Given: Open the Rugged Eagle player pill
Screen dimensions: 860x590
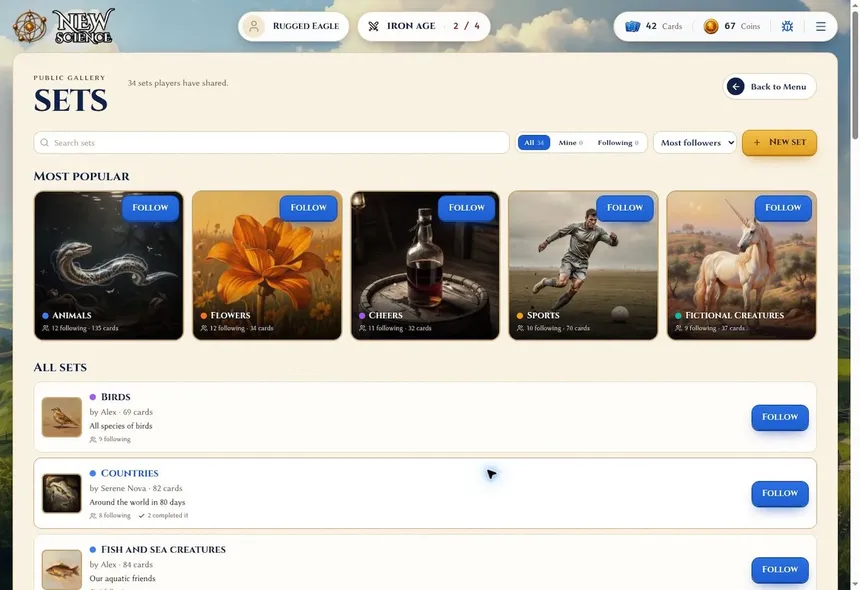Looking at the screenshot, I should coord(293,26).
